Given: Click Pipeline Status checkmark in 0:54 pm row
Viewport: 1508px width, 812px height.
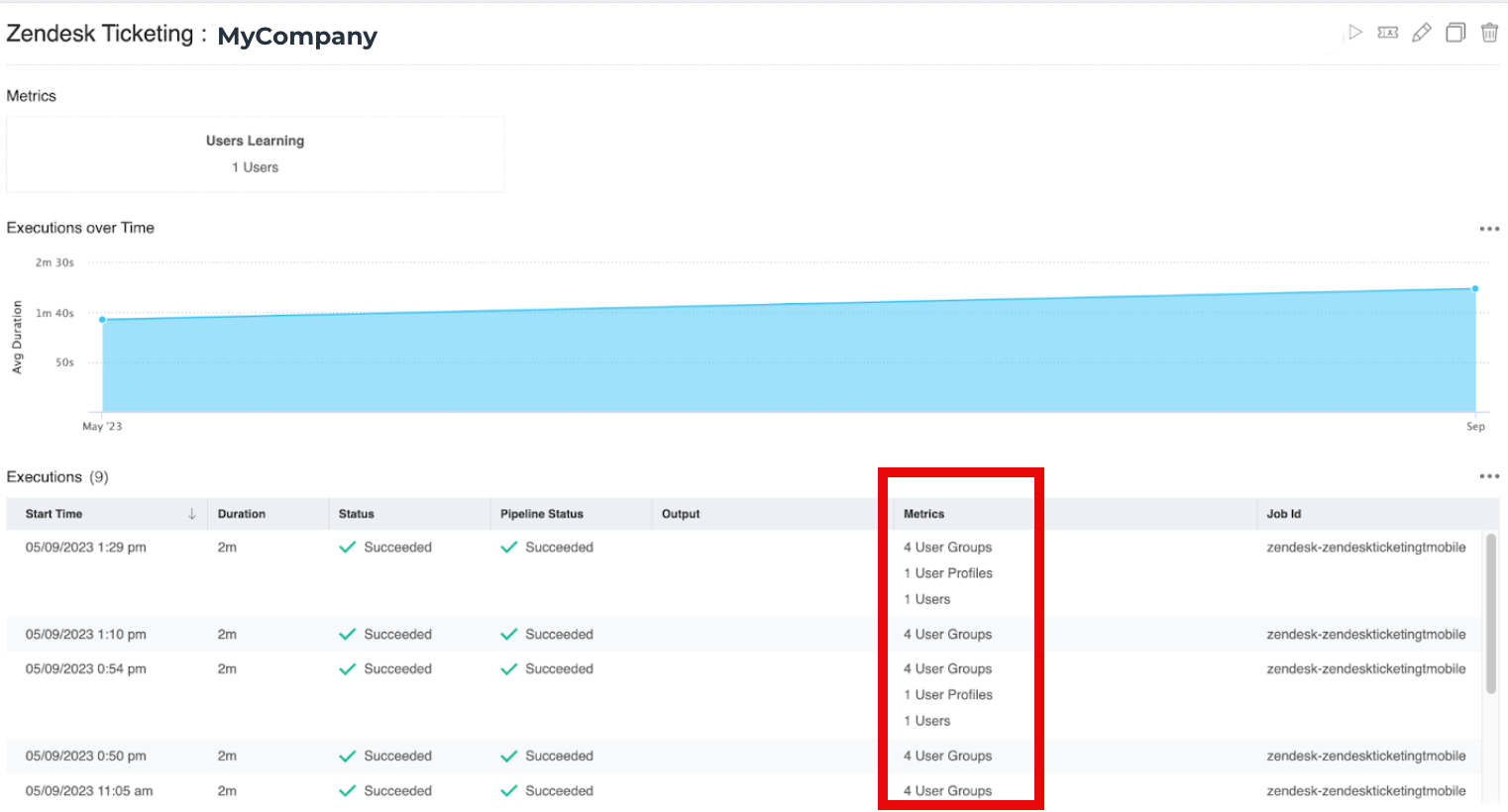Looking at the screenshot, I should point(509,668).
